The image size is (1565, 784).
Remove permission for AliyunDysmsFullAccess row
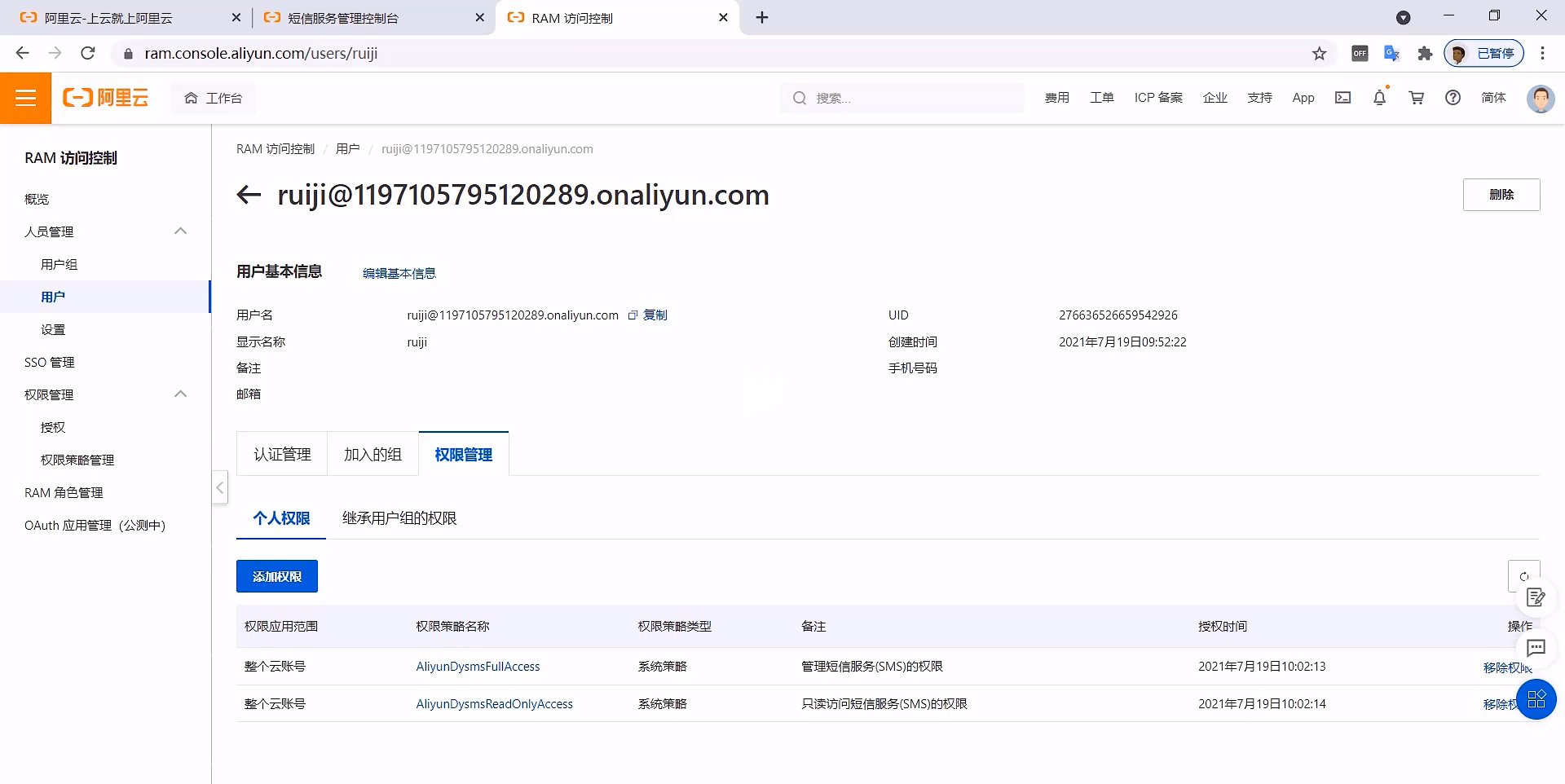(x=1507, y=667)
